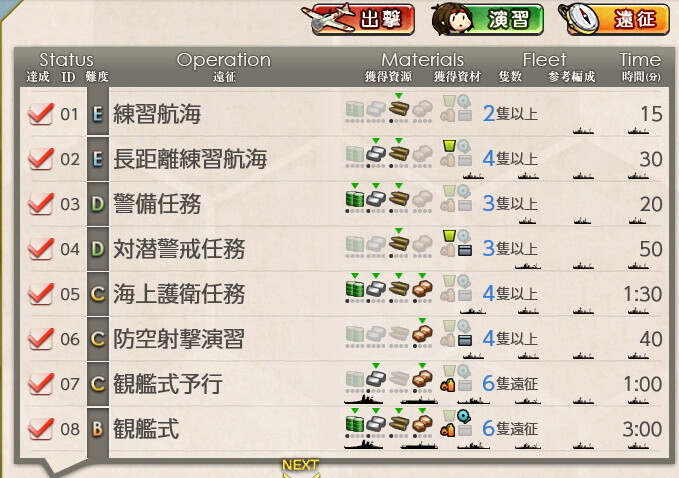Screen dimensions: 679x478
Task: Click the ammo bullet icon in row 01
Action: (399, 109)
